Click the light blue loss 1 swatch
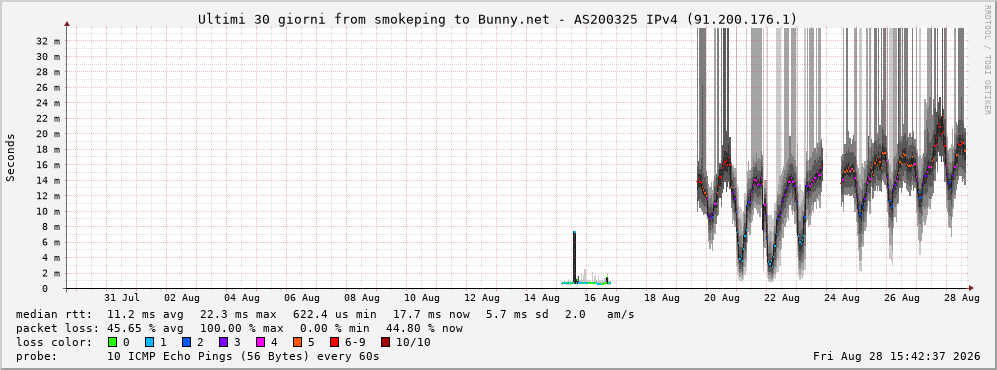The width and height of the screenshot is (997, 370). click(x=149, y=342)
